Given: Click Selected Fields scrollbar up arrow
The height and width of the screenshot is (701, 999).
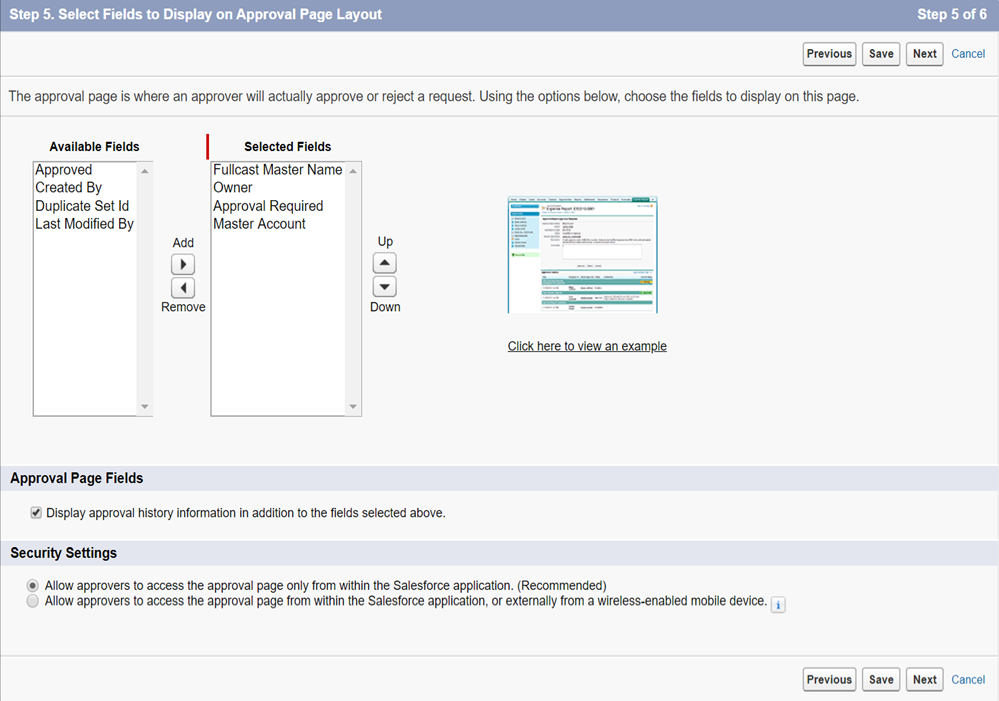Looking at the screenshot, I should coord(353,171).
